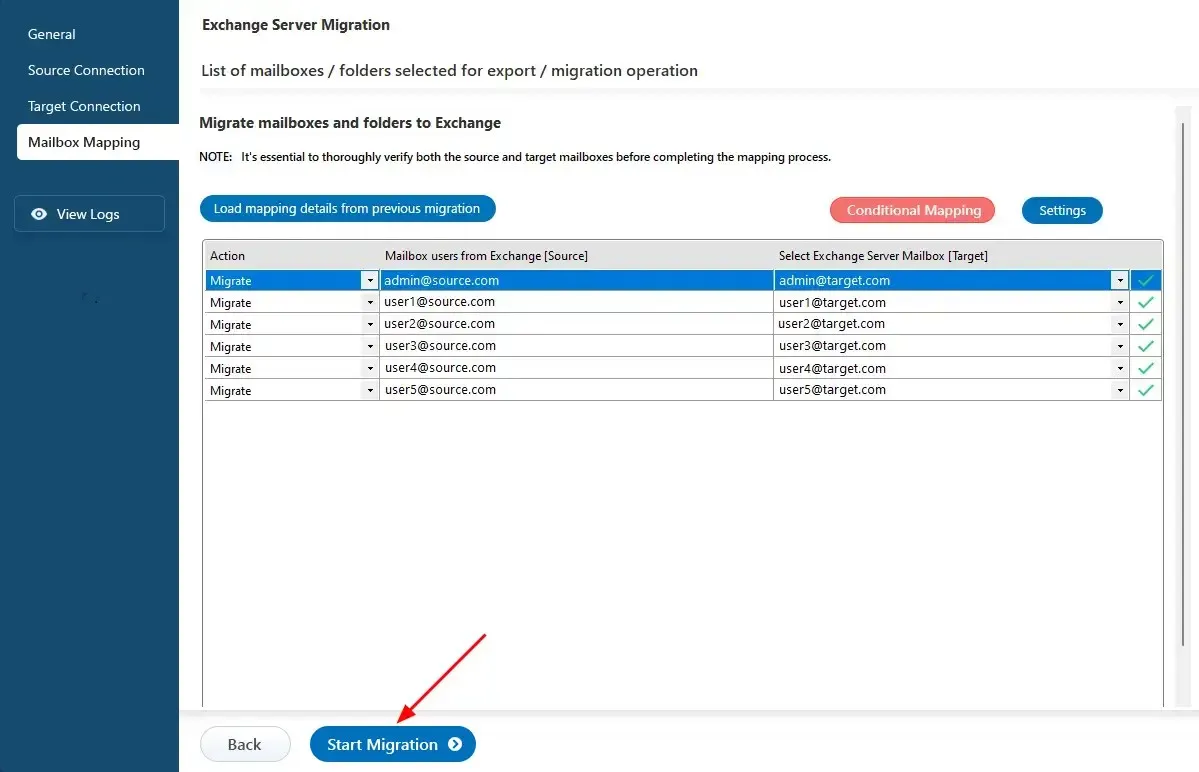Screen dimensions: 1199x772
Task: Select the user5@source.com mailbox cell
Action: [x=577, y=390]
